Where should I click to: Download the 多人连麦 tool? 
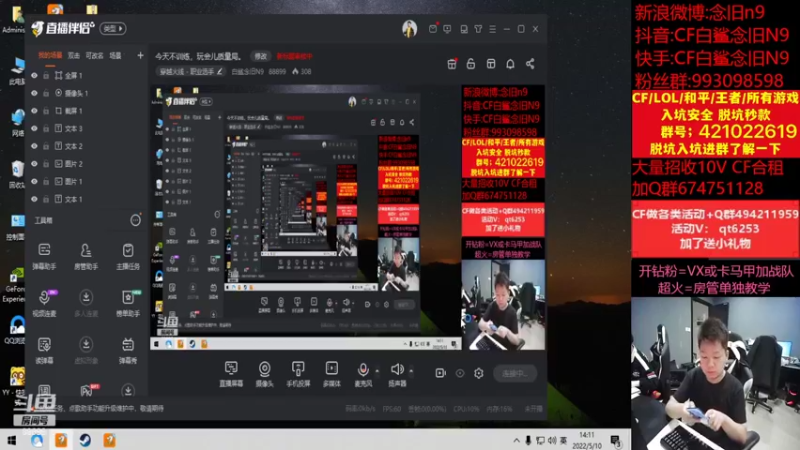(x=86, y=303)
